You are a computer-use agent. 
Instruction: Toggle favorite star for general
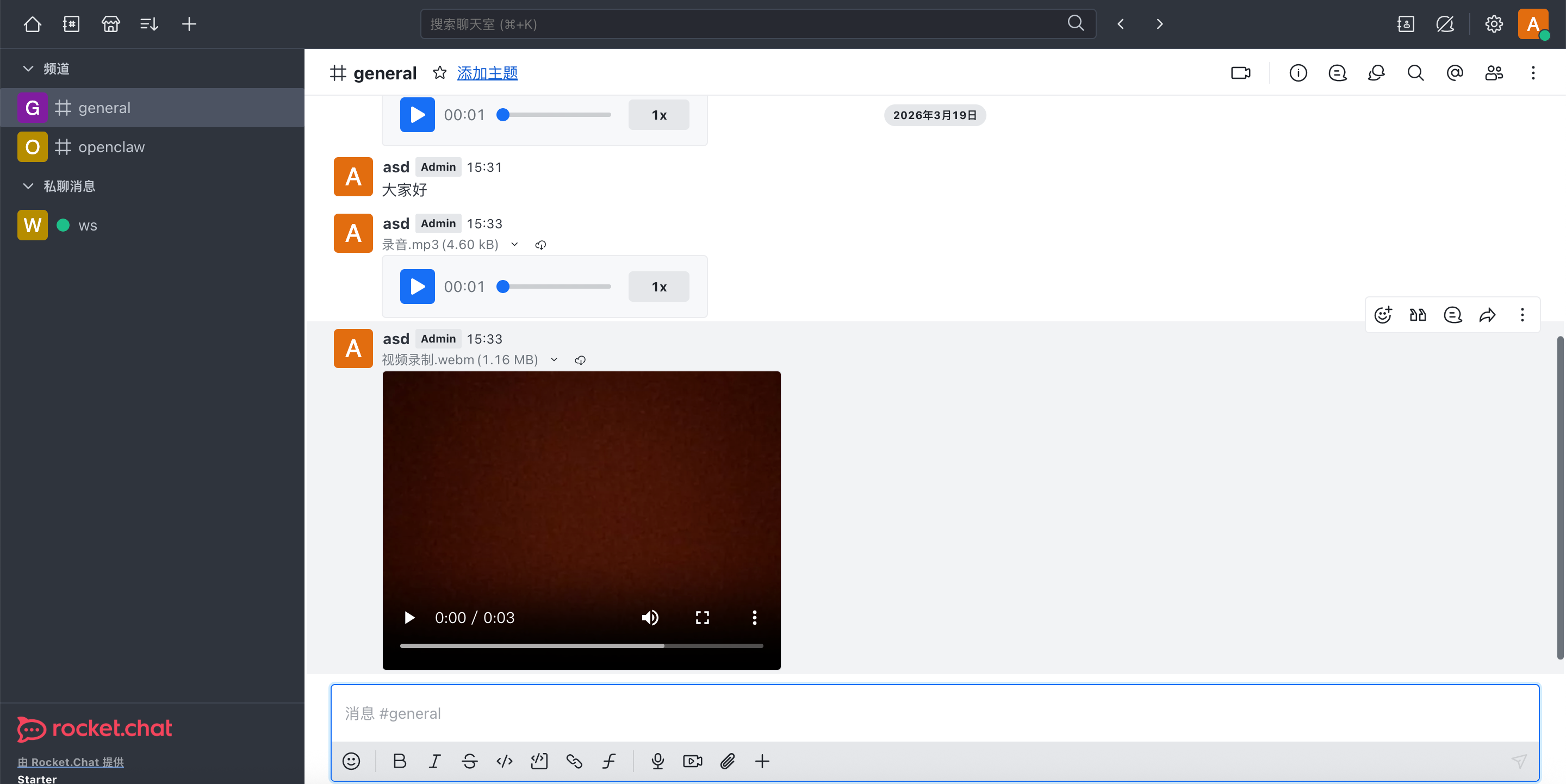[439, 73]
